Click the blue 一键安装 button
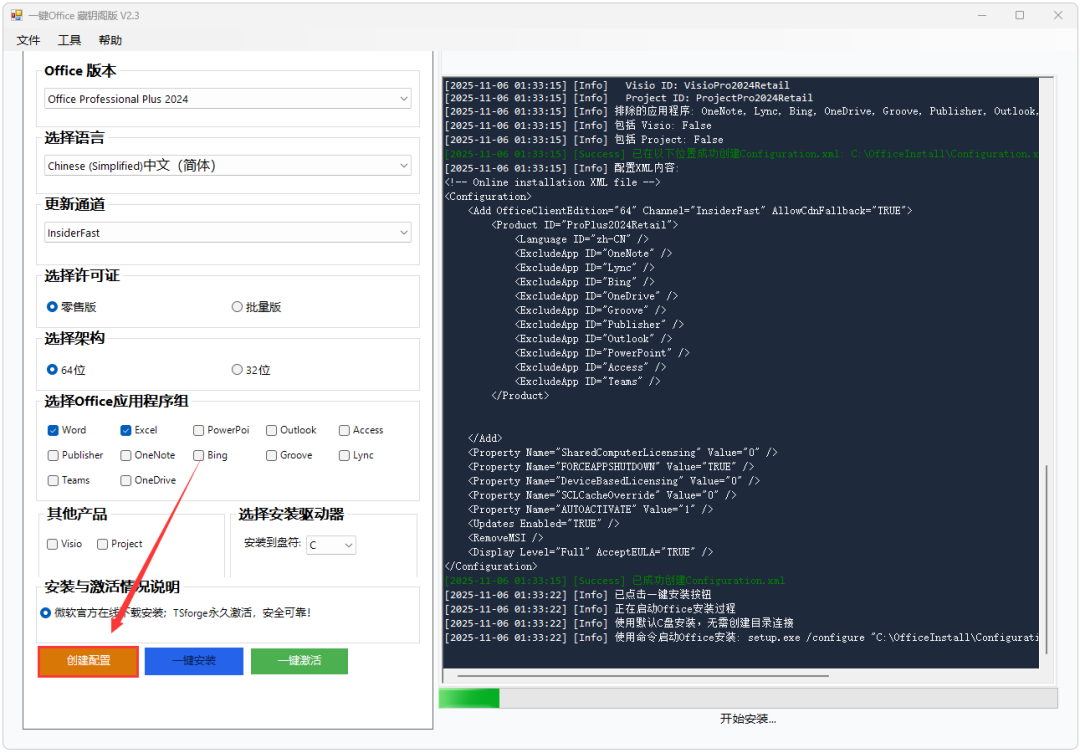Viewport: 1080px width, 753px height. [193, 661]
